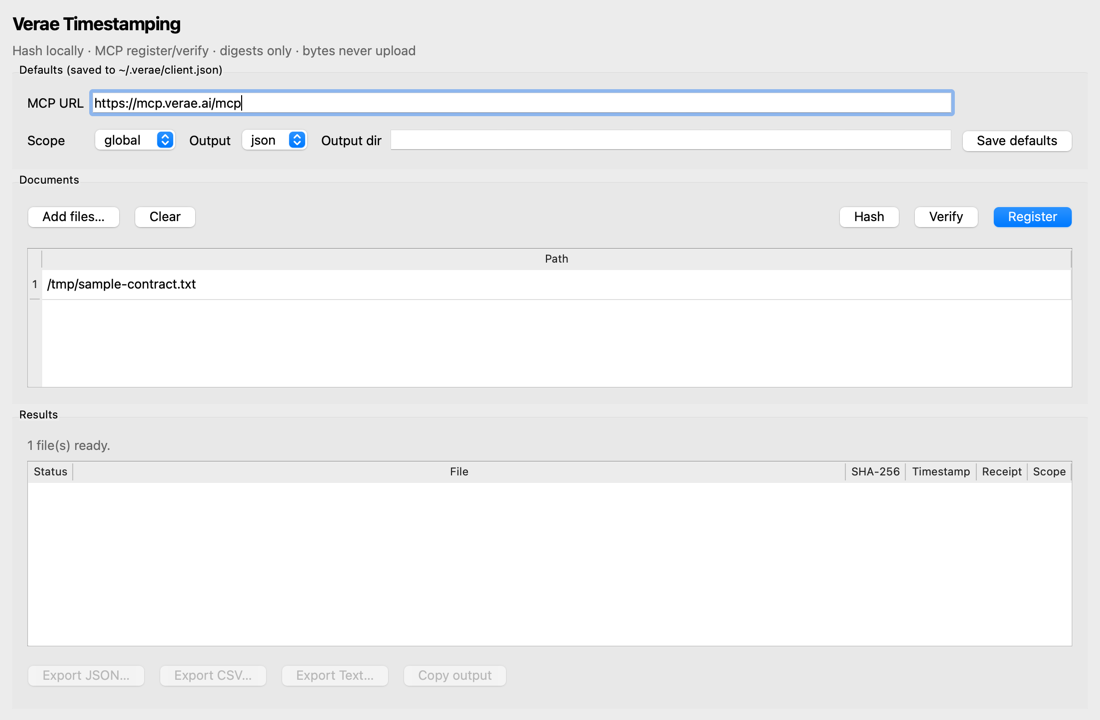
Task: Clear the documents list
Action: 165,217
